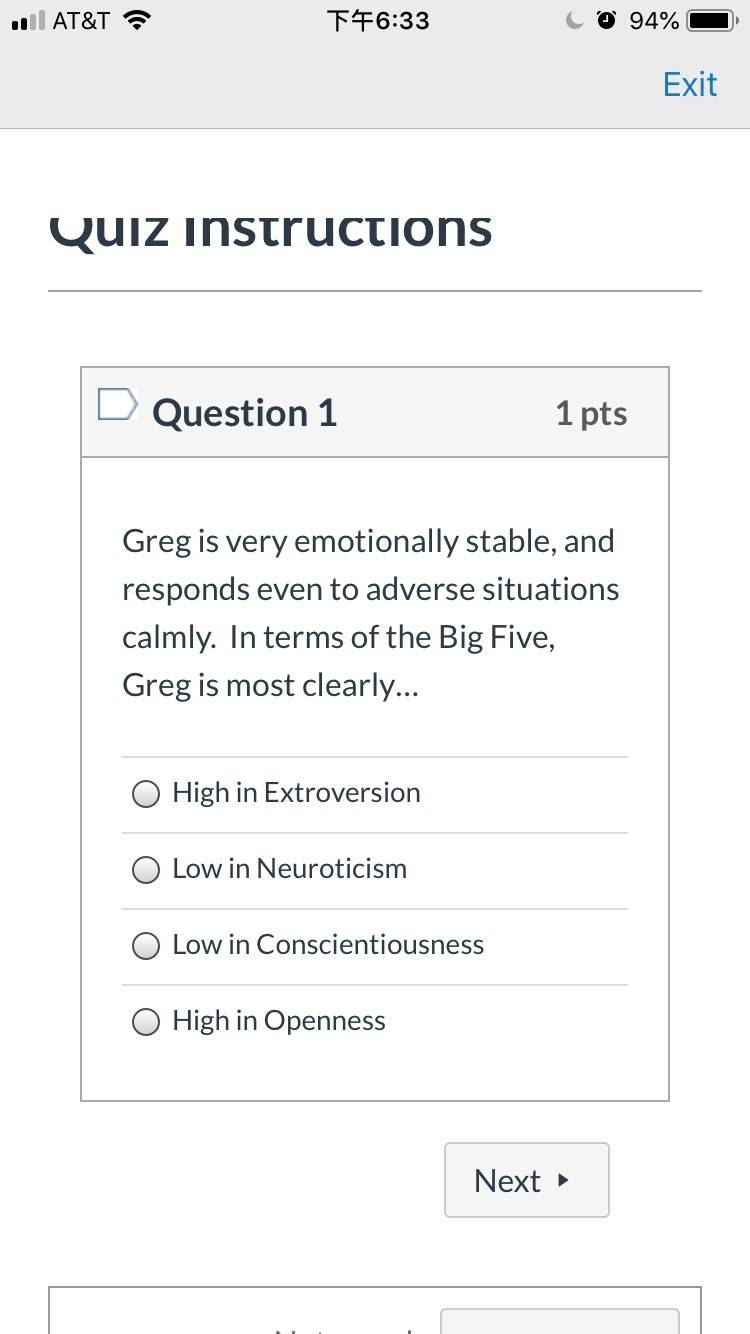Viewport: 750px width, 1334px height.
Task: Tap the cellular signal bars icon
Action: [x=27, y=21]
